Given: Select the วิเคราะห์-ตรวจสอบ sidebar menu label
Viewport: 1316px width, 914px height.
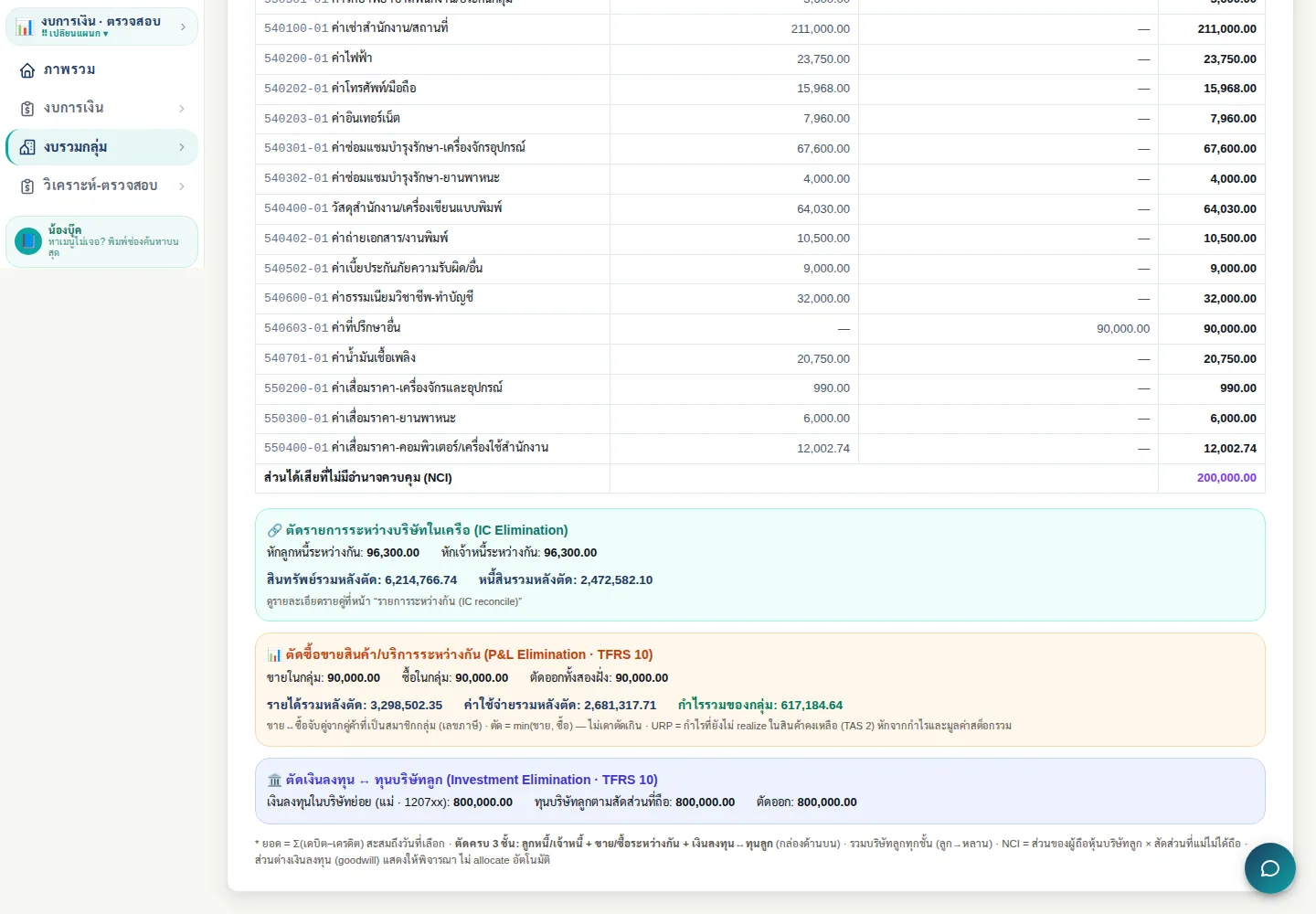Looking at the screenshot, I should (x=101, y=186).
